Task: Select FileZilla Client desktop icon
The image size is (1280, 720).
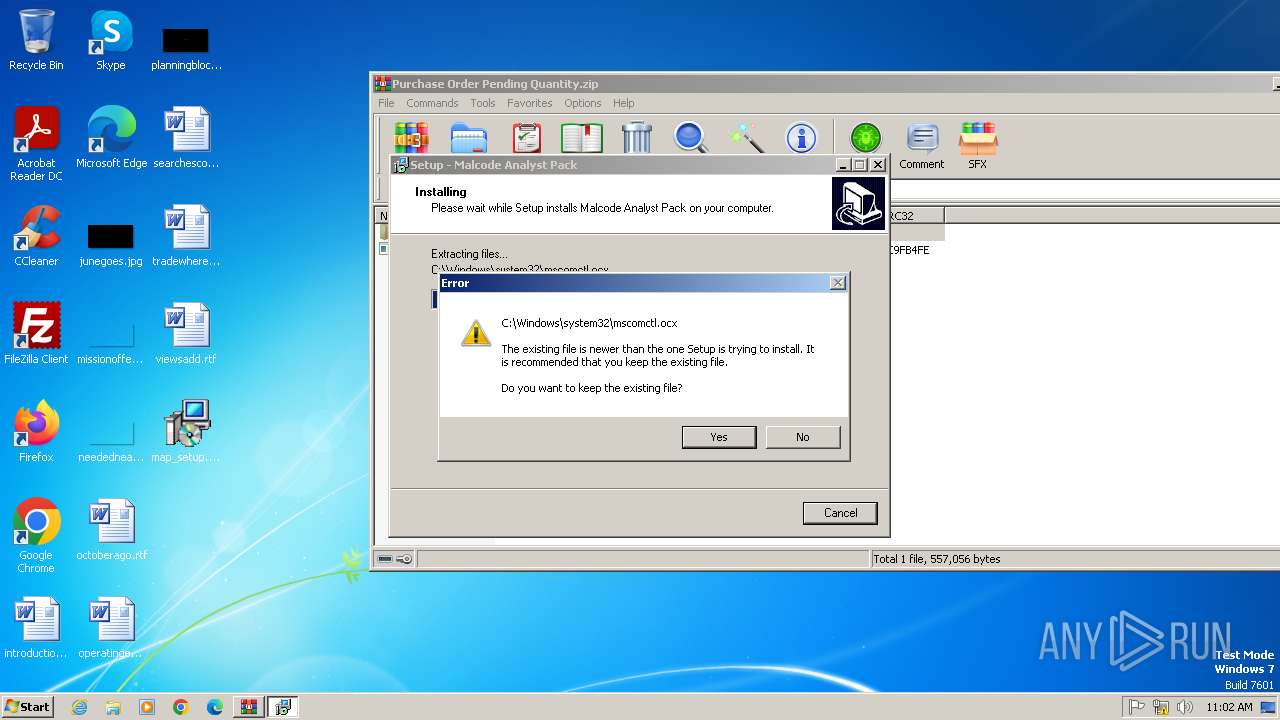Action: coord(36,334)
